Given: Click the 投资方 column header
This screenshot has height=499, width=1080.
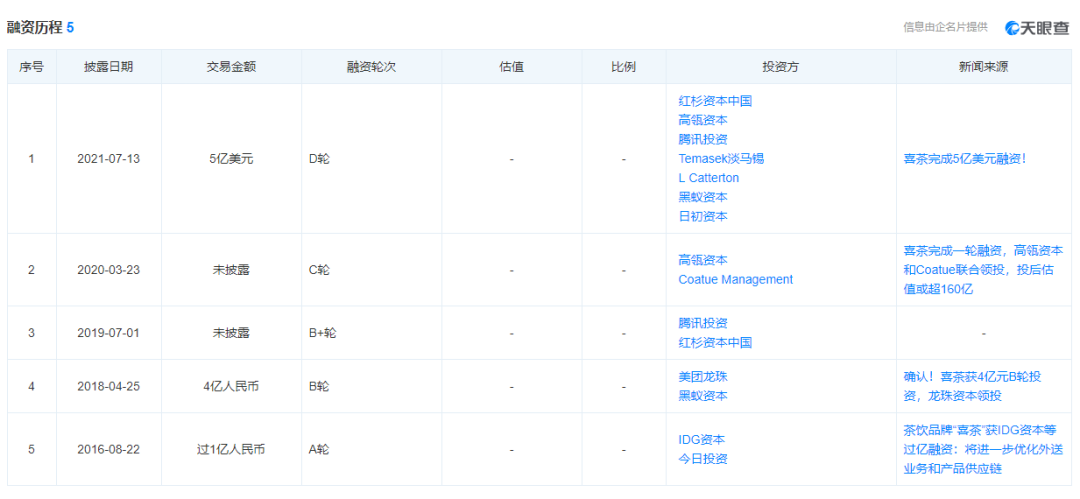Looking at the screenshot, I should click(780, 67).
